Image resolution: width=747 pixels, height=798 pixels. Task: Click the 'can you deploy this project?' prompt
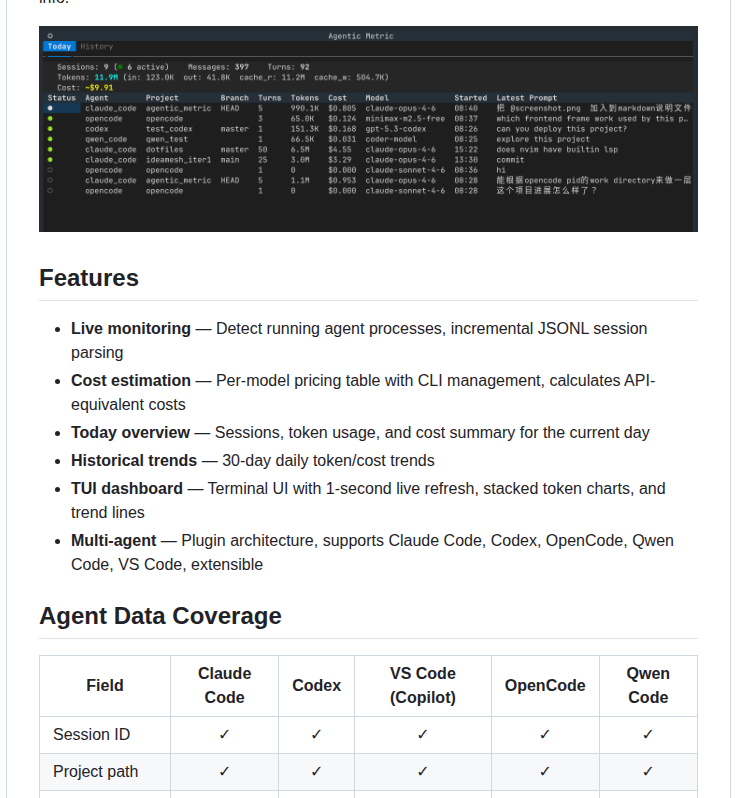(562, 129)
